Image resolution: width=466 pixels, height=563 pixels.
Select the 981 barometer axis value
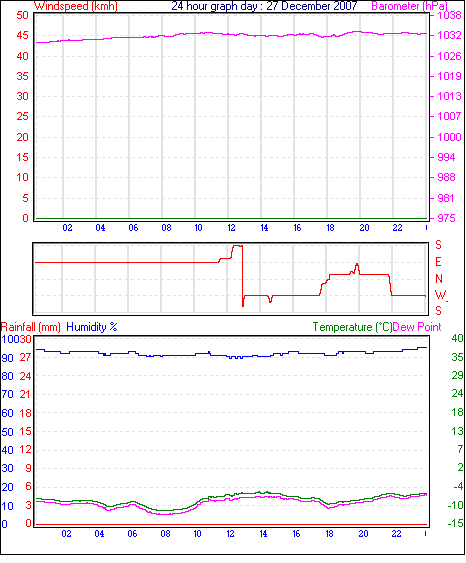coord(446,198)
